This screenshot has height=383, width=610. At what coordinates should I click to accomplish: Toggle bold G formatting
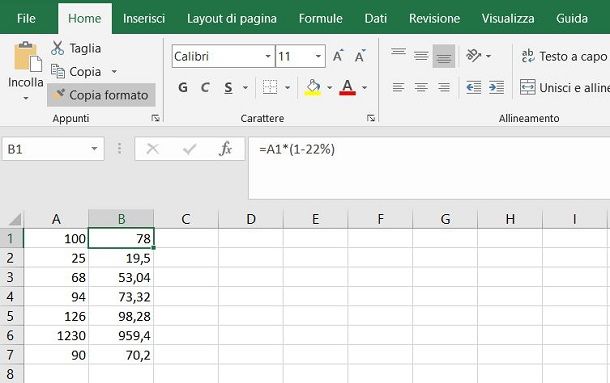(x=183, y=88)
